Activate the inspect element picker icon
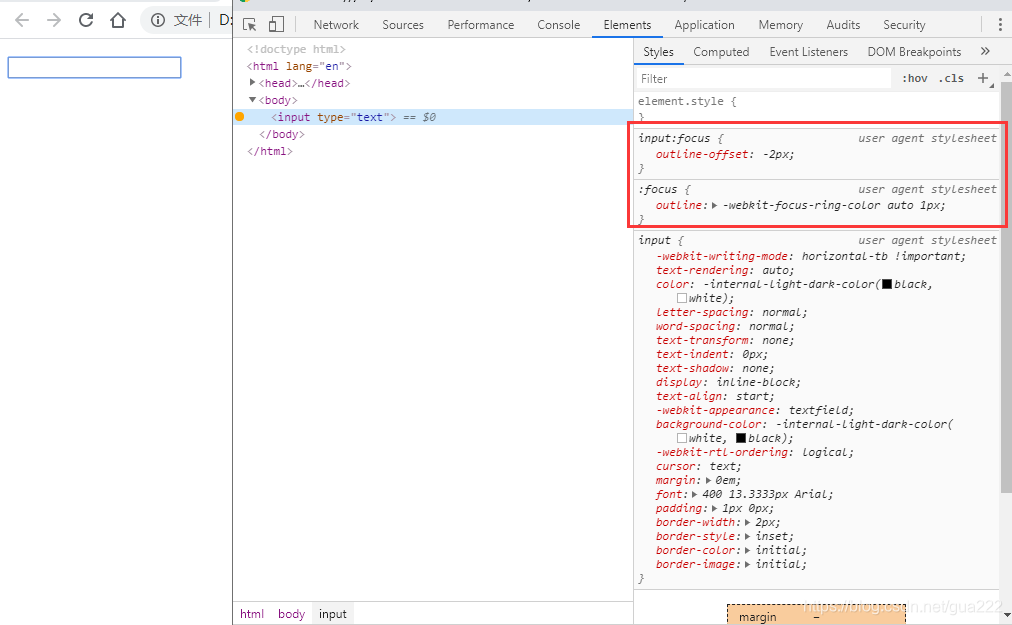The height and width of the screenshot is (625, 1012). (250, 25)
